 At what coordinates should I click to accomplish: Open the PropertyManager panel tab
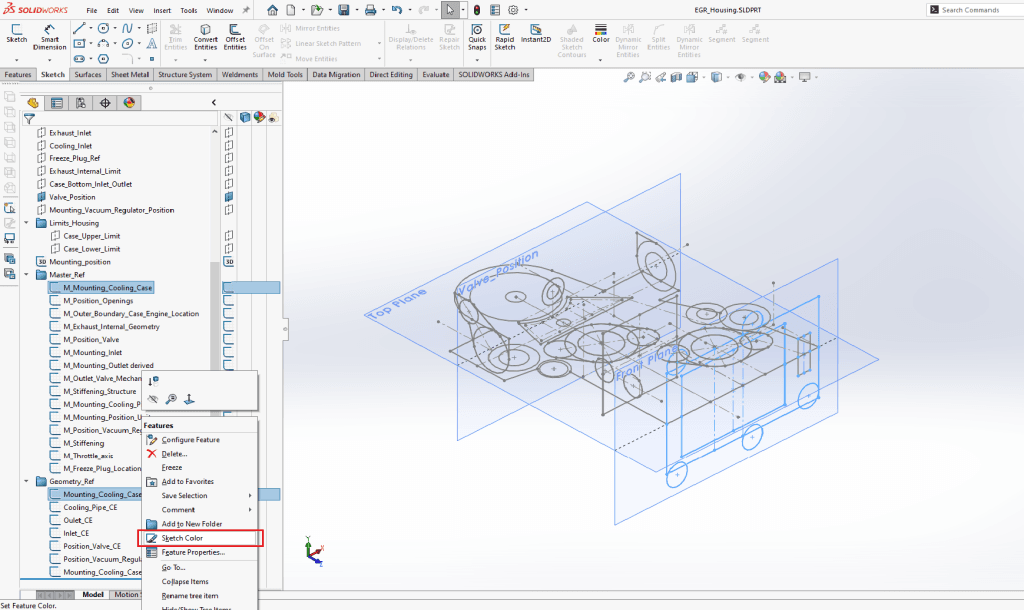click(57, 102)
